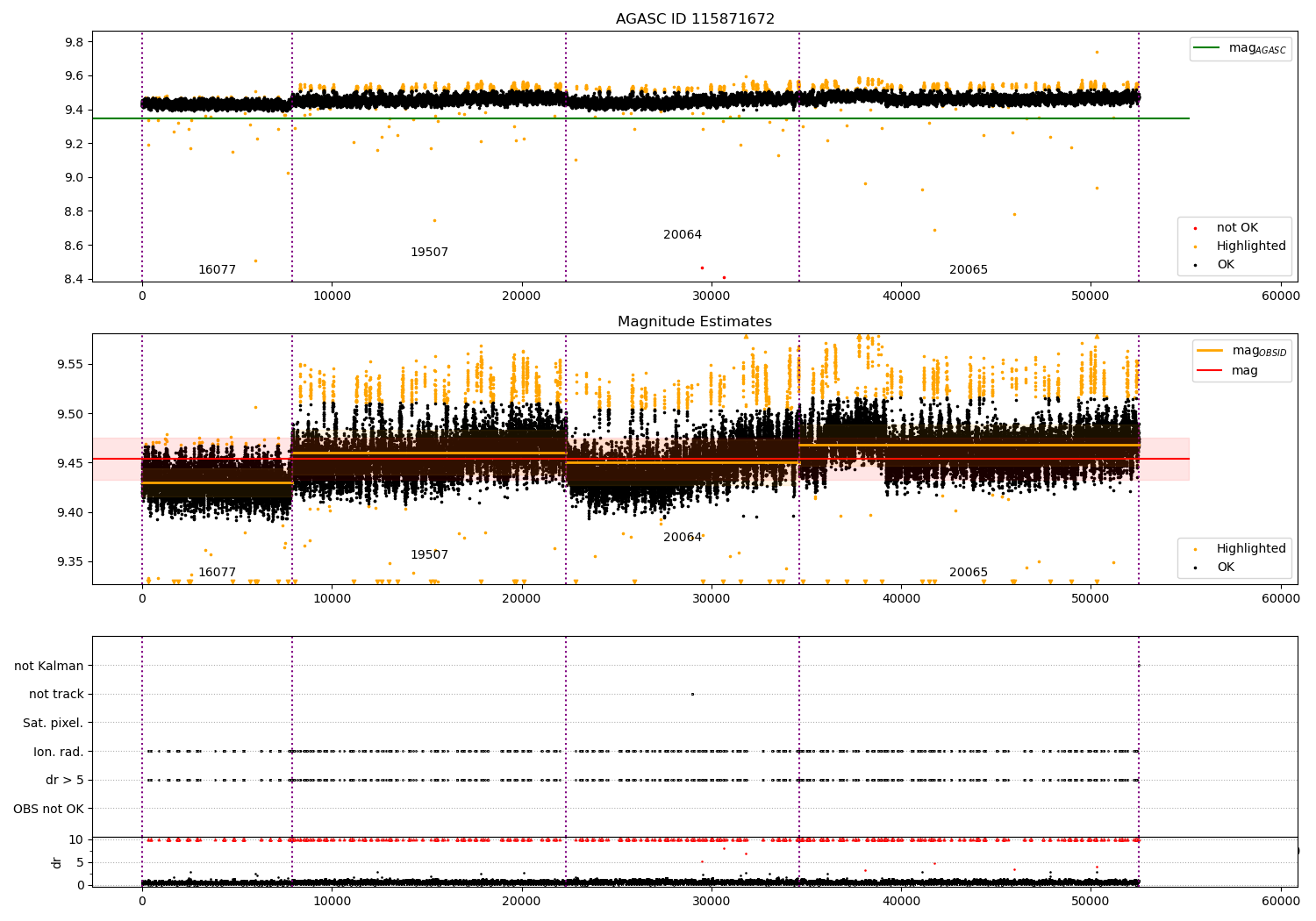Image resolution: width=1316 pixels, height=921 pixels.
Task: Click OBSID label 16077 in the top plot
Action: 217,269
